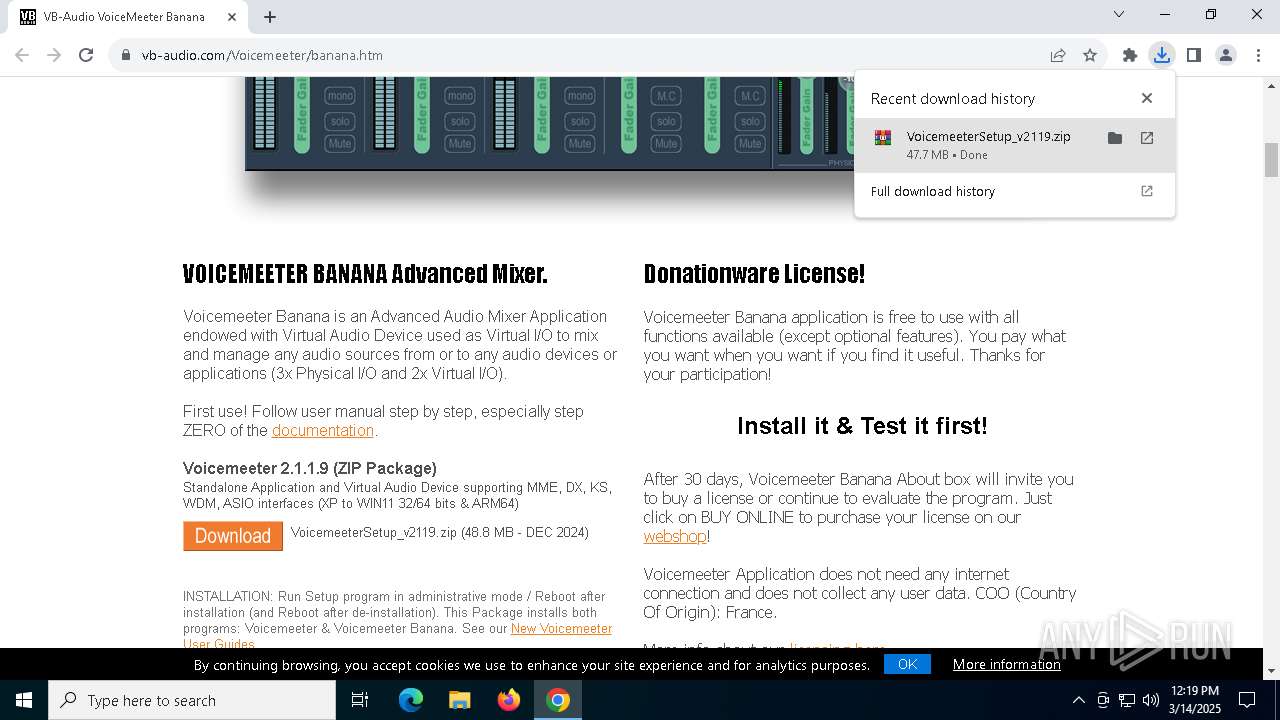The image size is (1280, 720).
Task: Click the scrollbar down arrow
Action: 1271,670
